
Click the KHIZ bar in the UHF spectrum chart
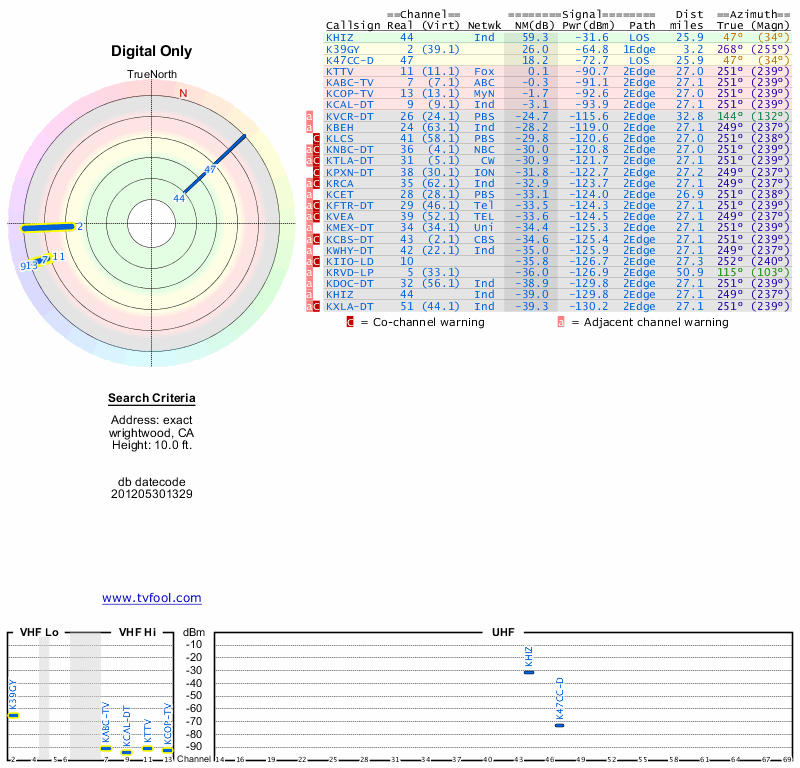point(529,672)
